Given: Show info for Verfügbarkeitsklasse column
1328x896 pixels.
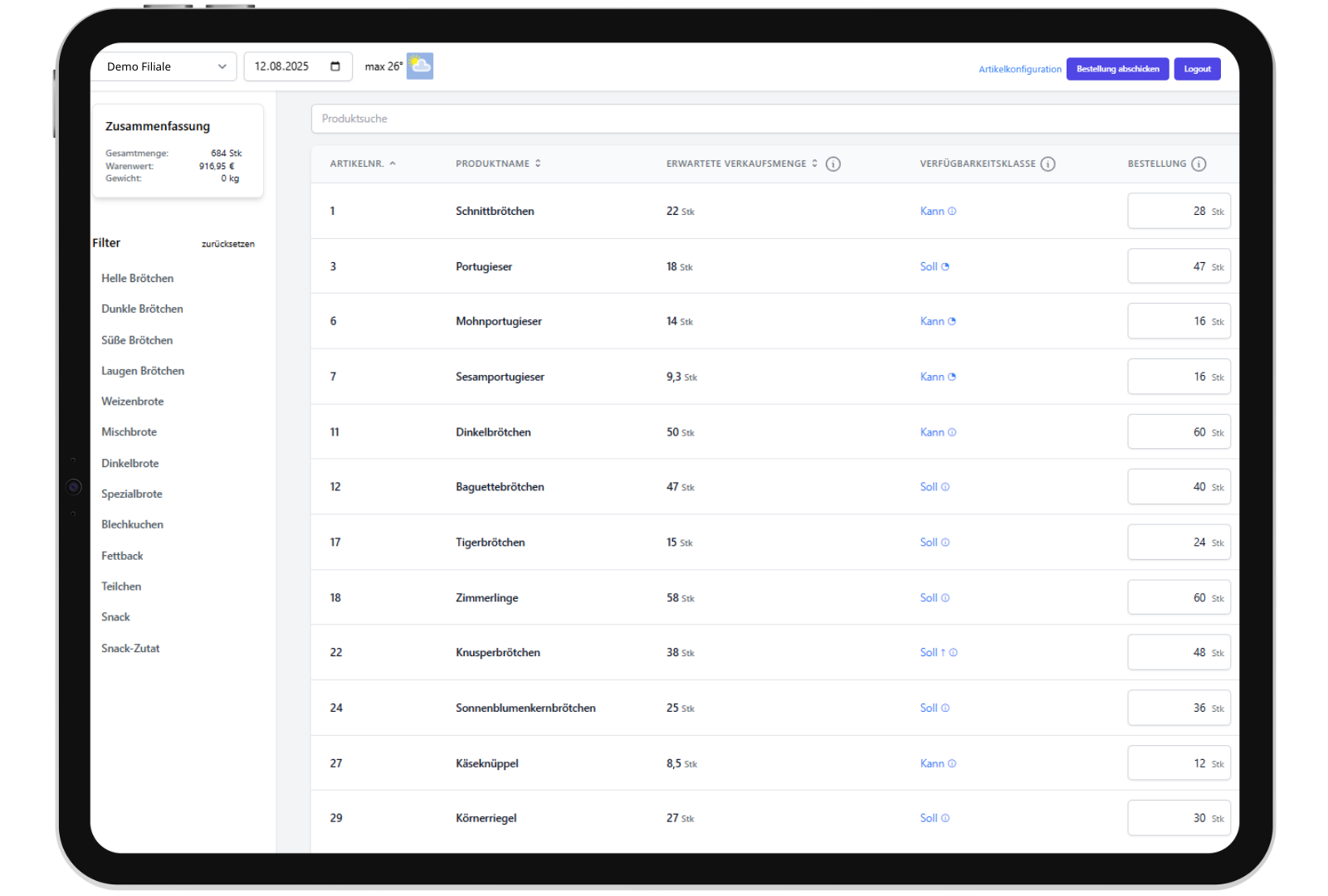Looking at the screenshot, I should 1048,164.
